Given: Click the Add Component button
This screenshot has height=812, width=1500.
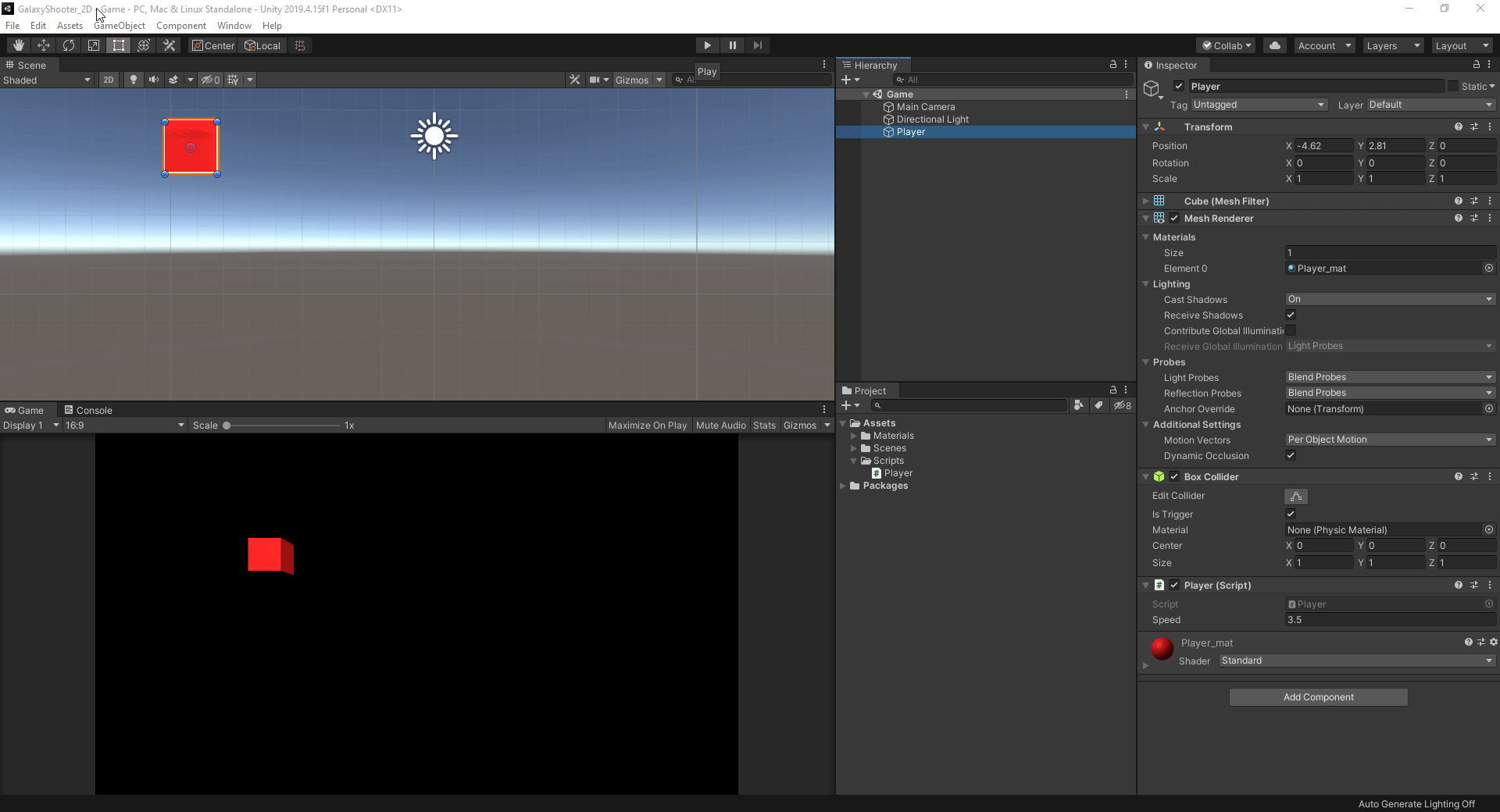Looking at the screenshot, I should 1317,696.
